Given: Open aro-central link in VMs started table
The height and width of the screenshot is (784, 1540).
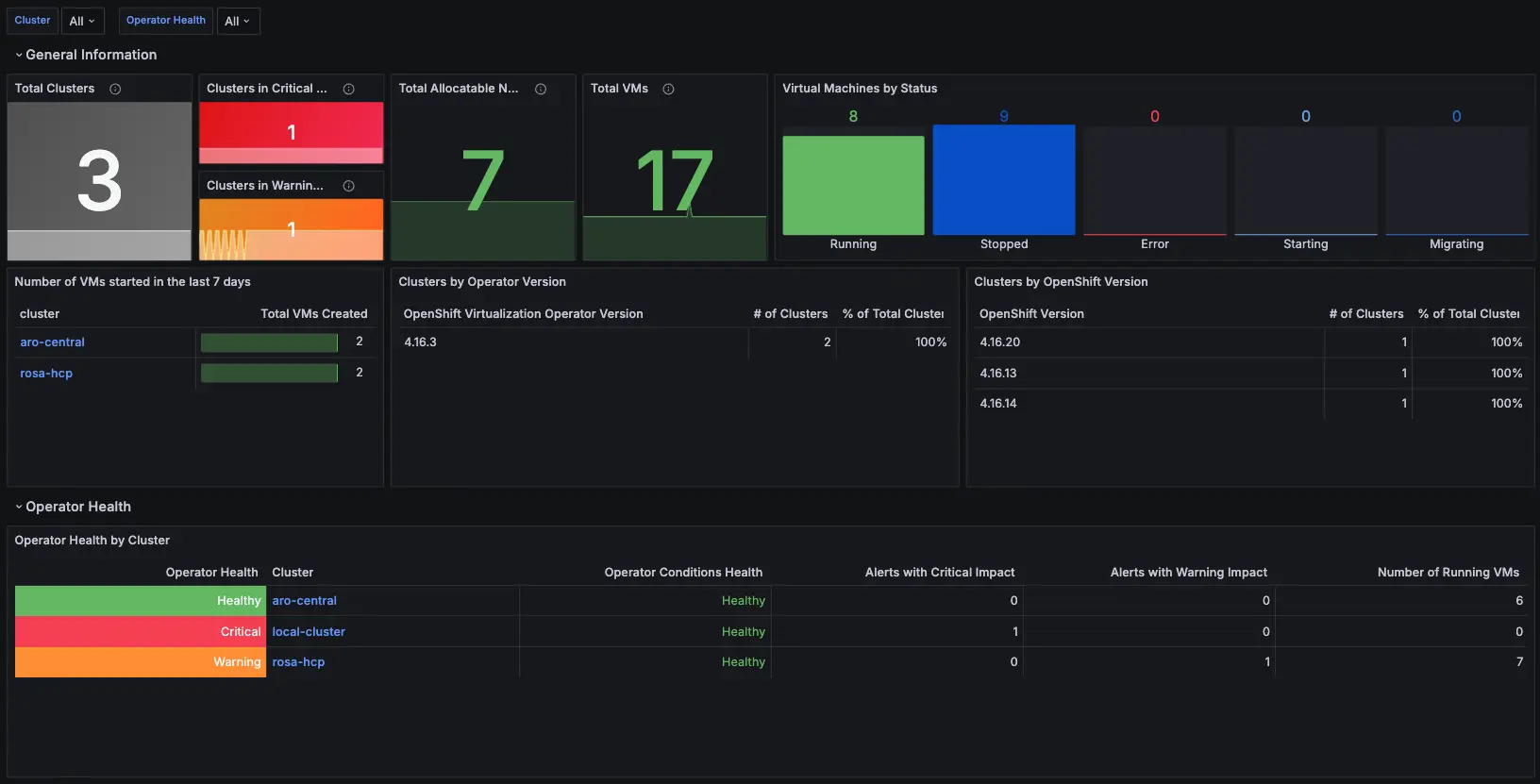Looking at the screenshot, I should coord(52,342).
